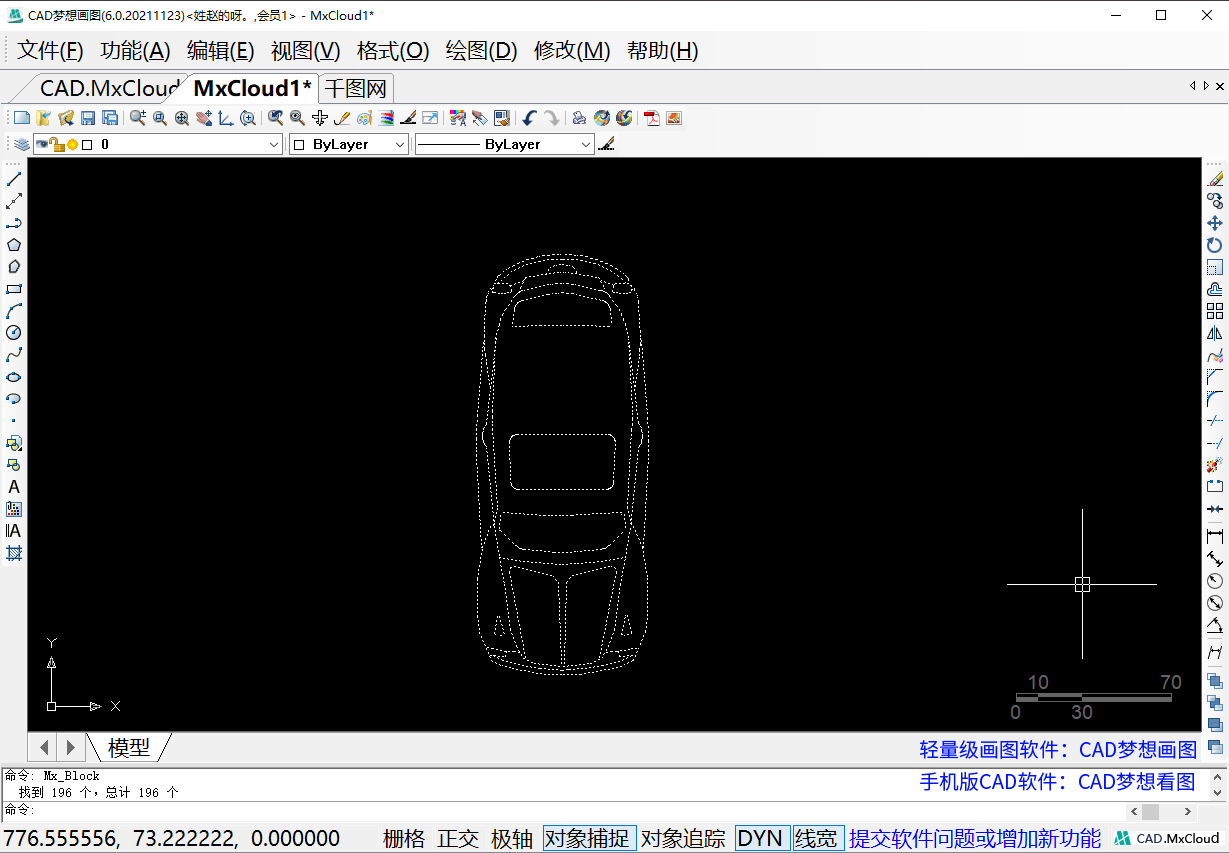Click the Save icon in toolbar
This screenshot has height=853, width=1229.
tap(88, 118)
